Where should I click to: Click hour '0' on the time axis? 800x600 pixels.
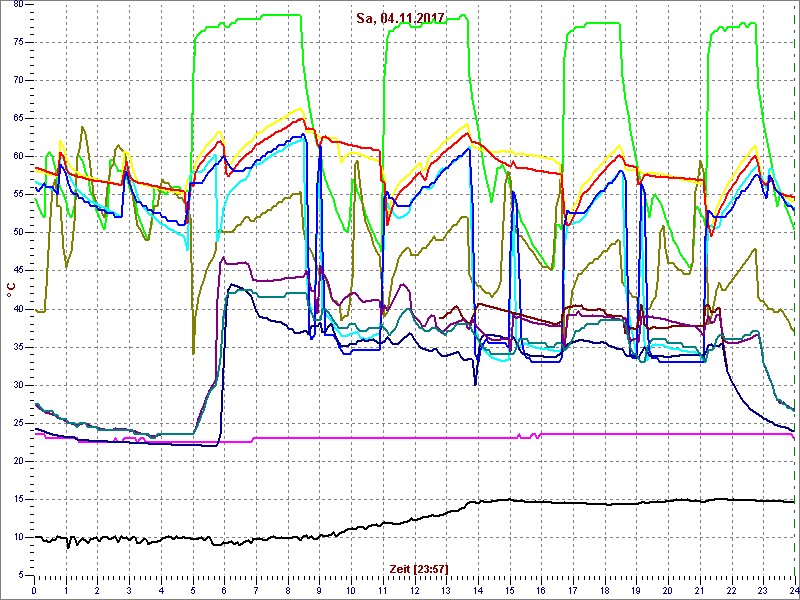[x=34, y=590]
